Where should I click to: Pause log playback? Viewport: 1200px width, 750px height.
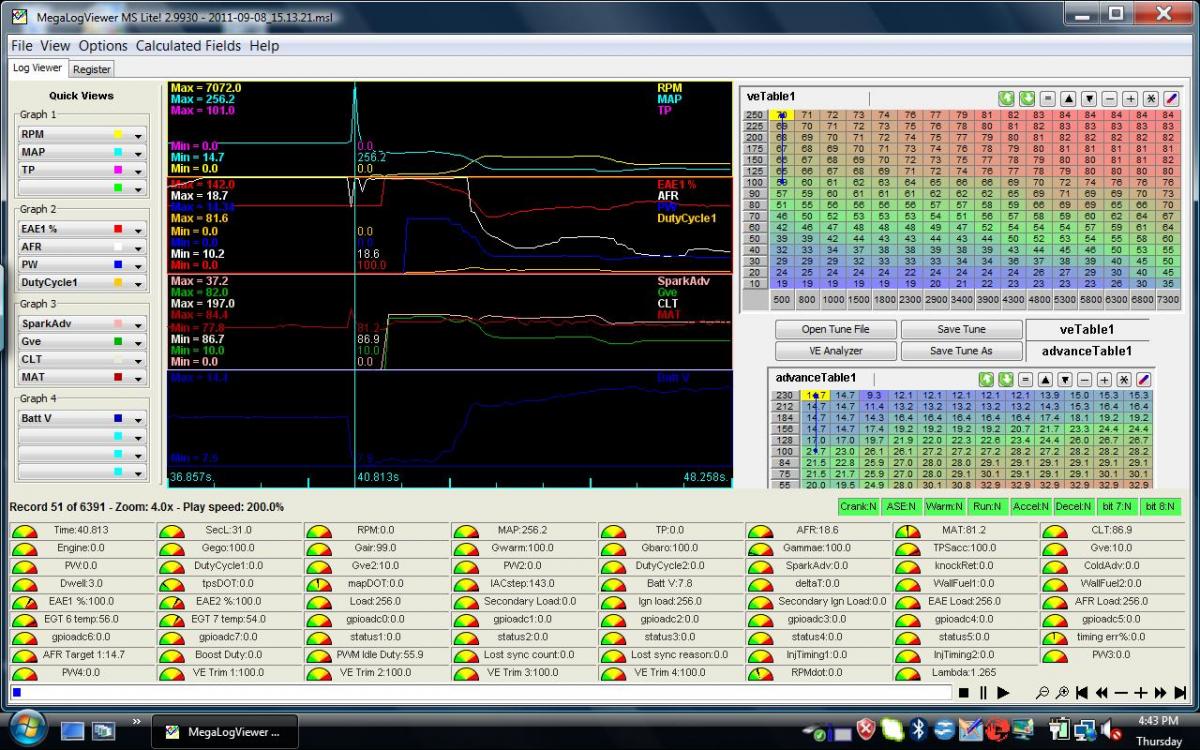tap(983, 692)
